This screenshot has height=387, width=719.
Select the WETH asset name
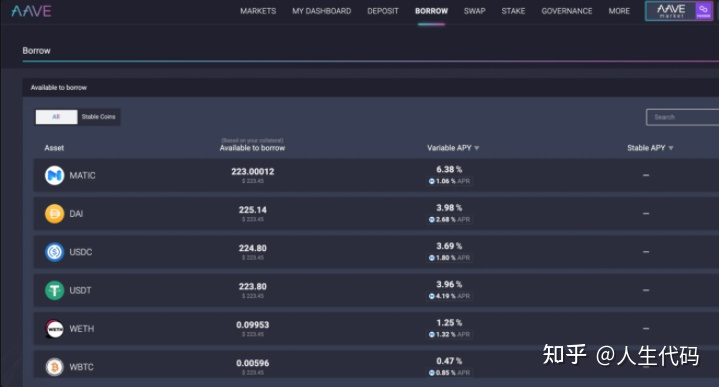[x=82, y=329]
